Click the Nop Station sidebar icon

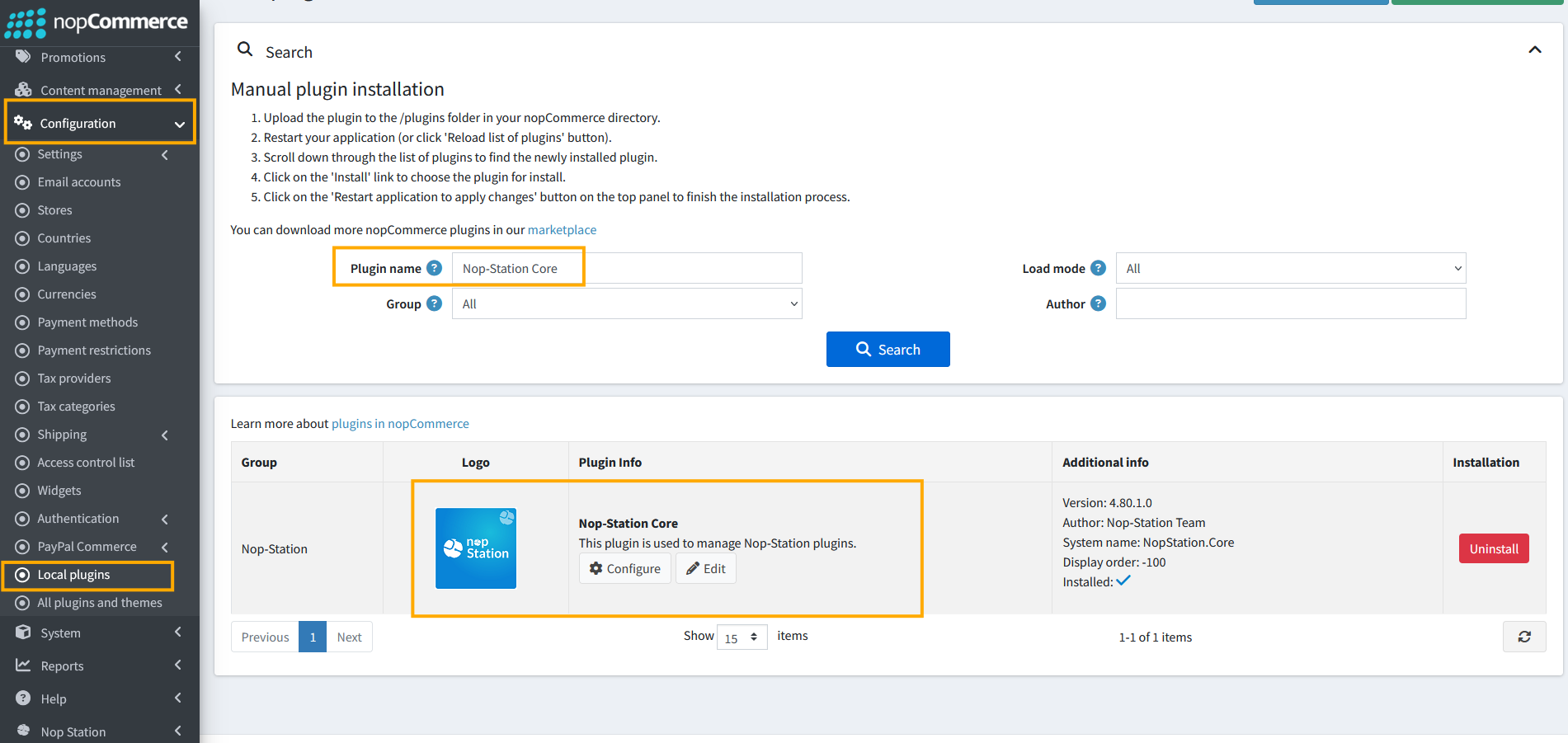pos(23,731)
